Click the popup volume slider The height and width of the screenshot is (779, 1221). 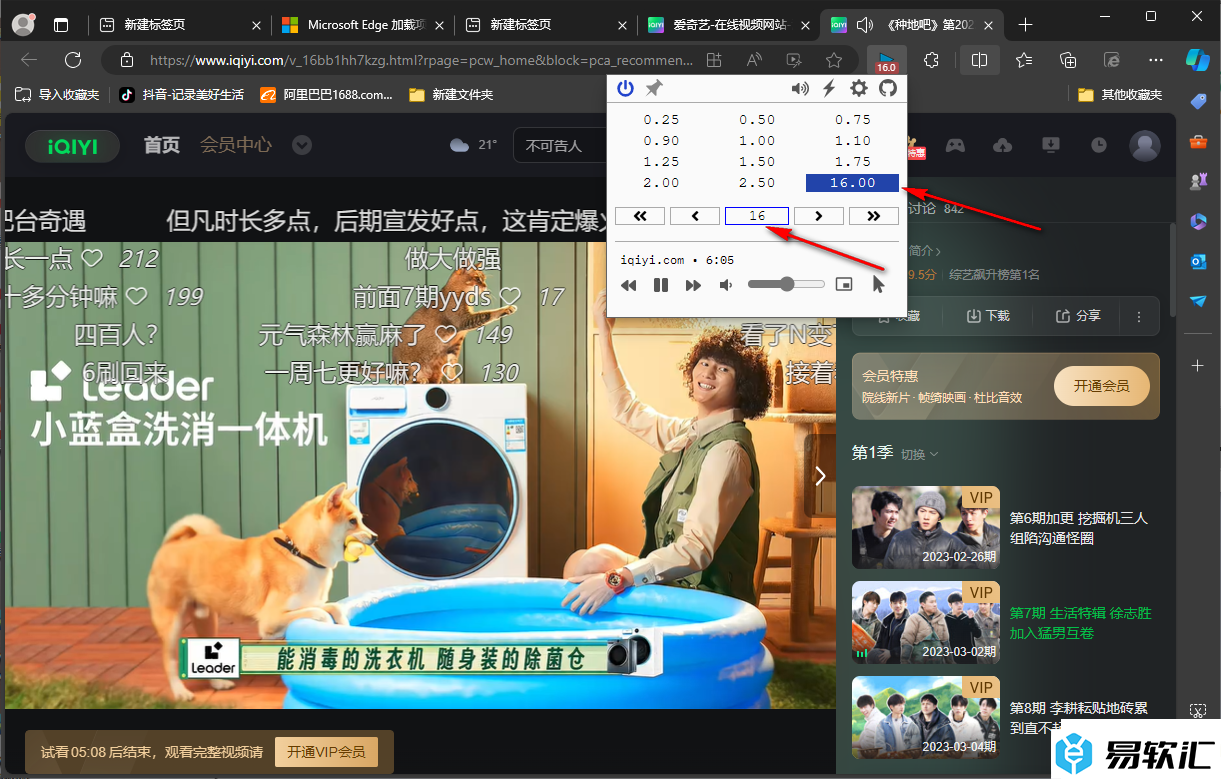(786, 285)
